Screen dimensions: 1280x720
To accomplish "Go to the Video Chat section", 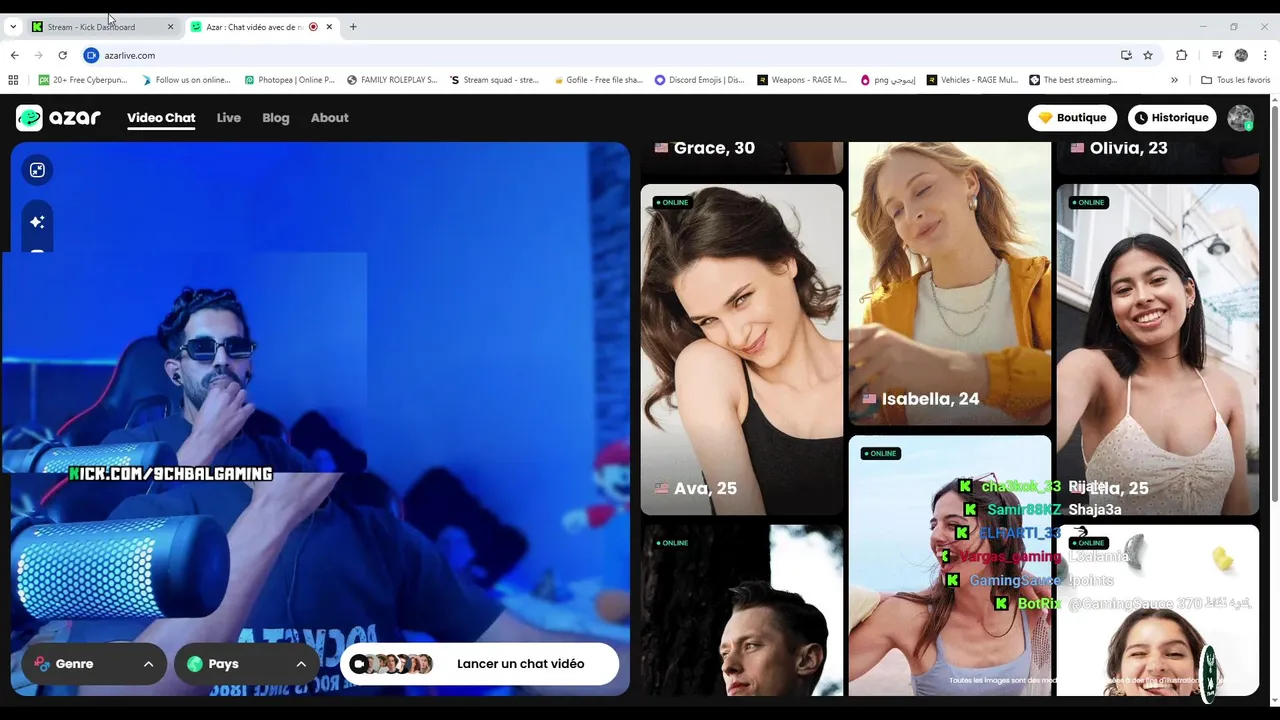I will 161,118.
